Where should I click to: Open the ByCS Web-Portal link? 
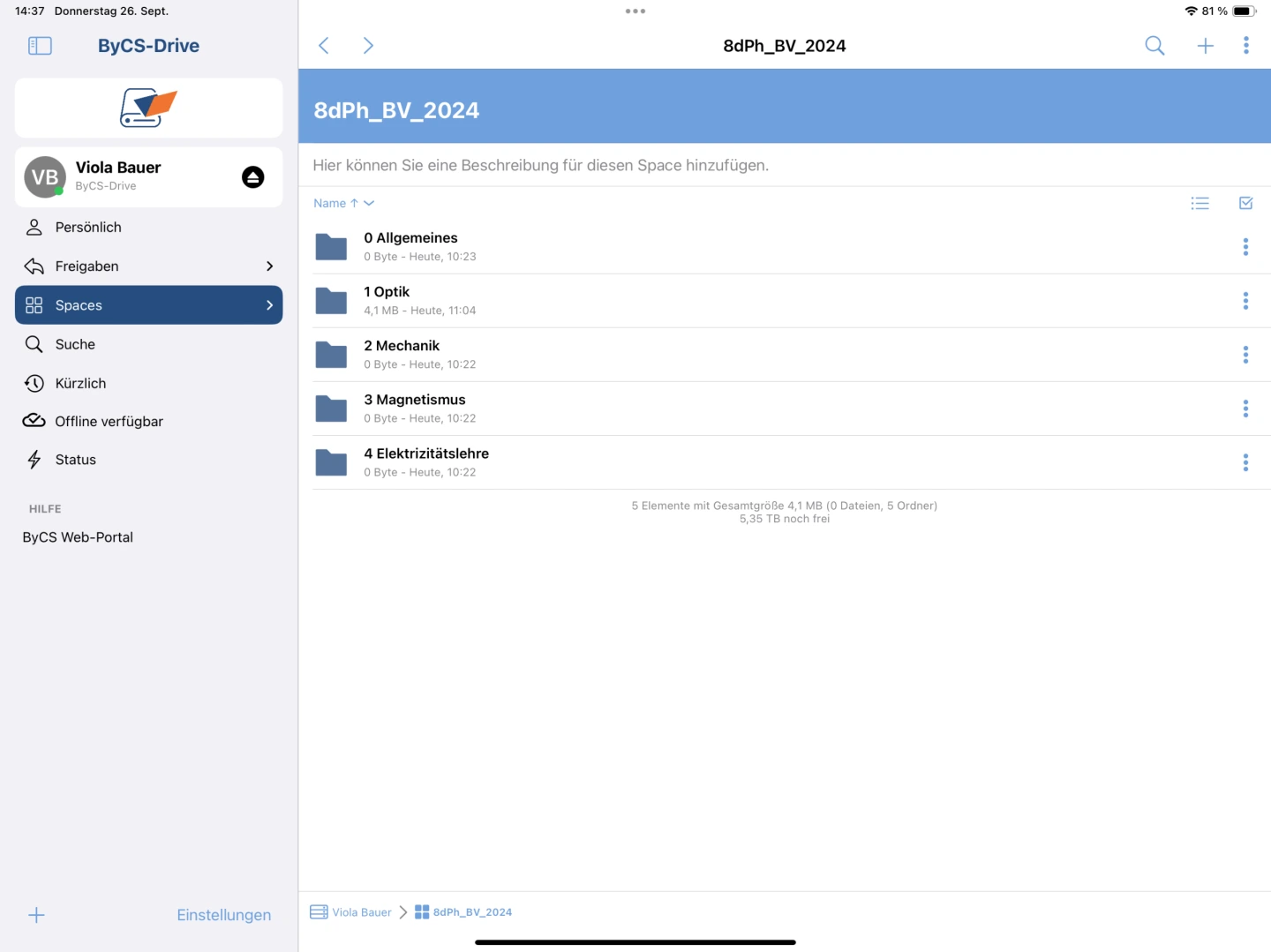pos(78,537)
